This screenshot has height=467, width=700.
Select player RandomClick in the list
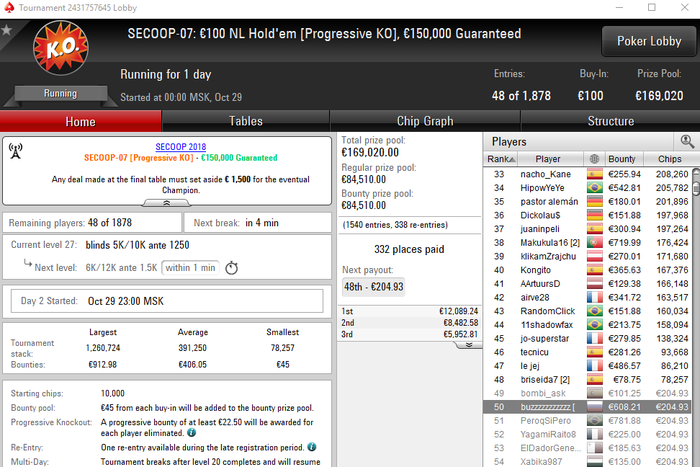click(x=588, y=311)
